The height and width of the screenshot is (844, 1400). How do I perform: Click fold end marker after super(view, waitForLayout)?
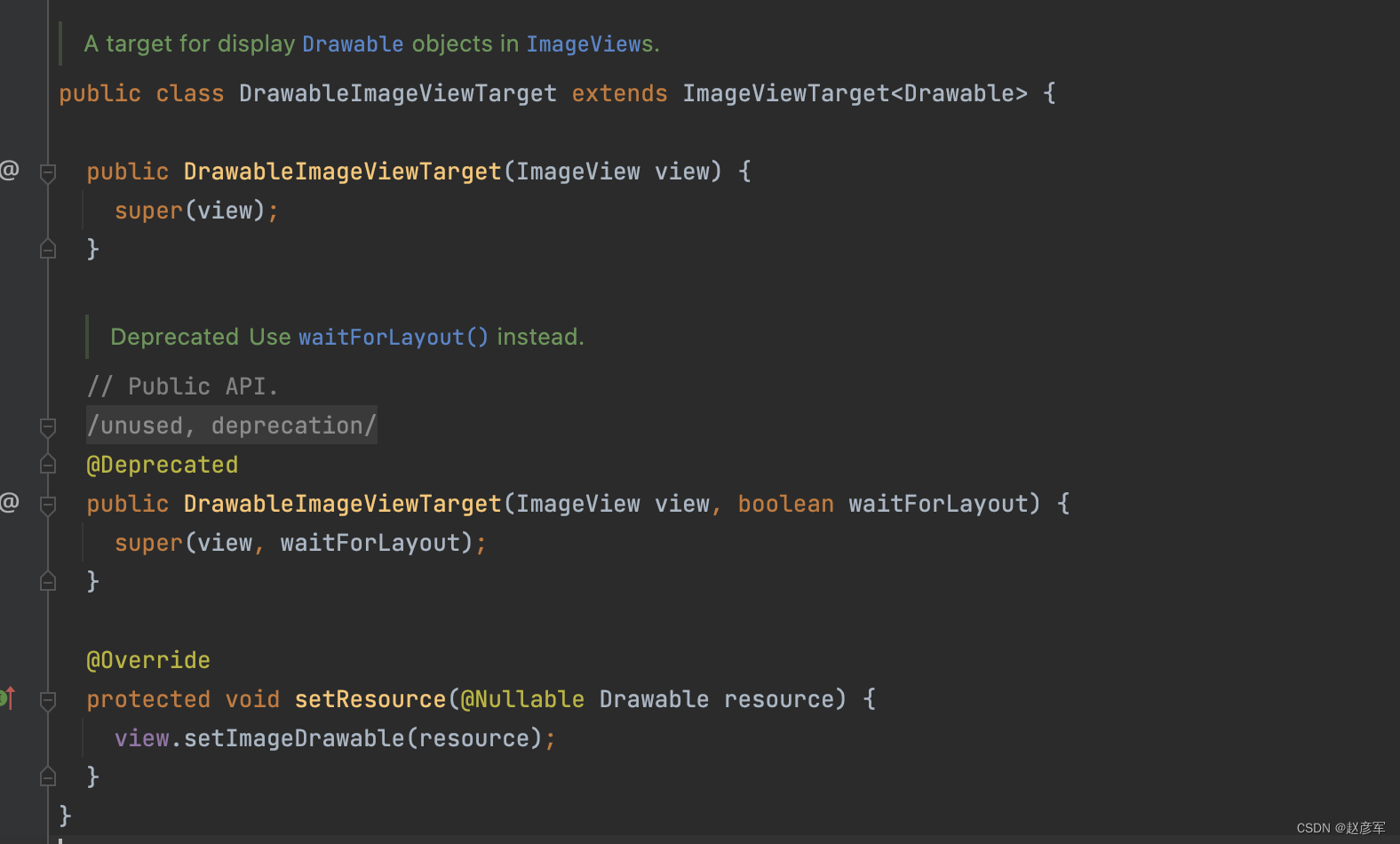point(48,581)
